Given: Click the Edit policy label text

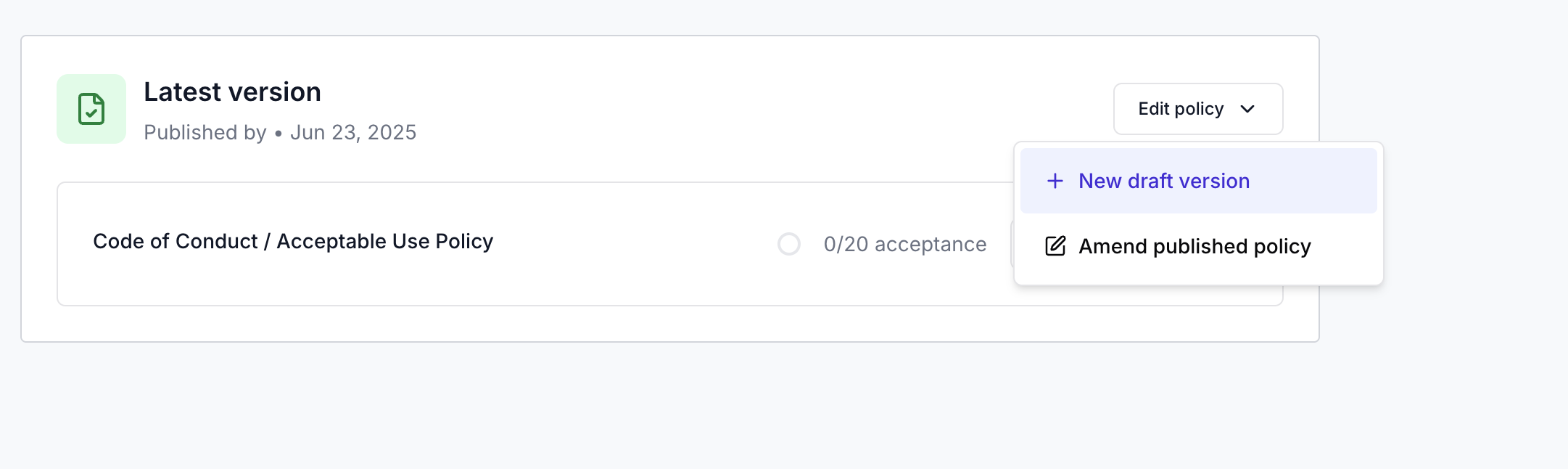Looking at the screenshot, I should 1181,109.
